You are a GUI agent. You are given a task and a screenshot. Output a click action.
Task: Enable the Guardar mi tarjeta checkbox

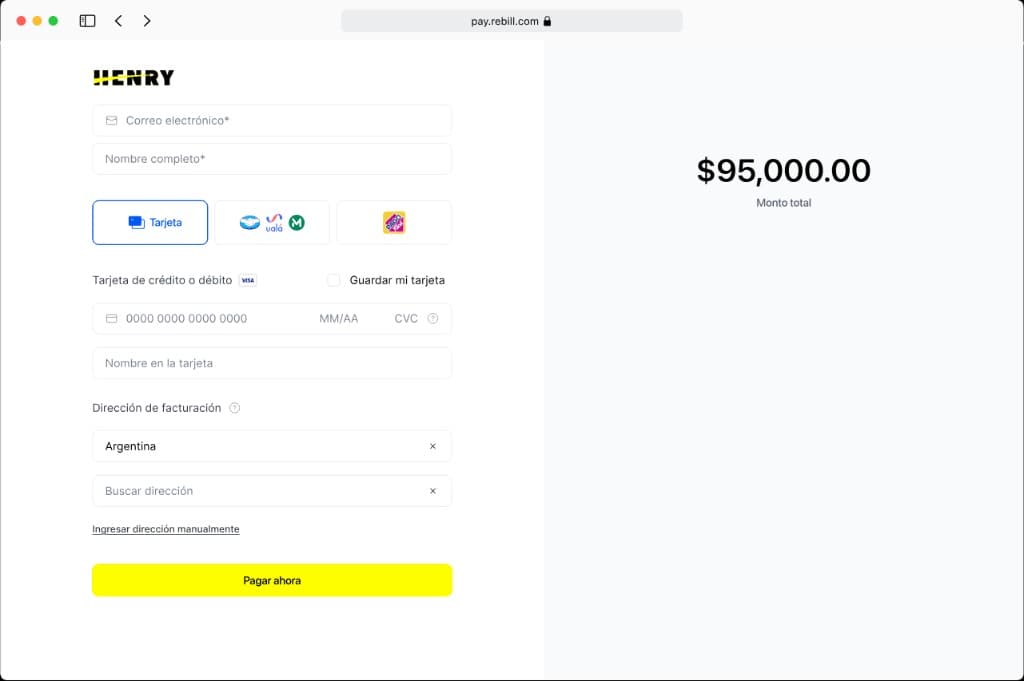coord(333,280)
